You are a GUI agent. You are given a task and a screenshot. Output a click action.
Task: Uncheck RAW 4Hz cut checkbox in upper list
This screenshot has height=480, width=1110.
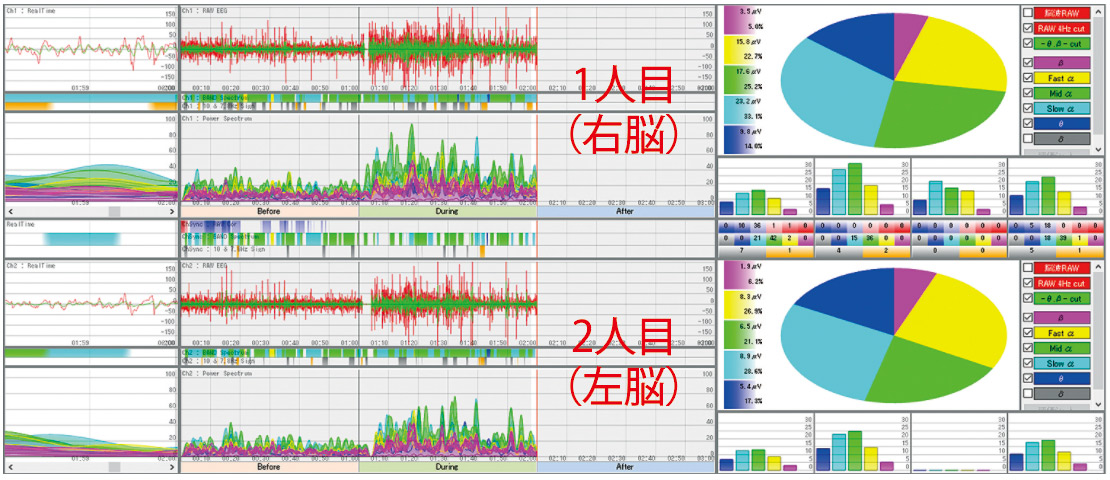coord(1029,28)
